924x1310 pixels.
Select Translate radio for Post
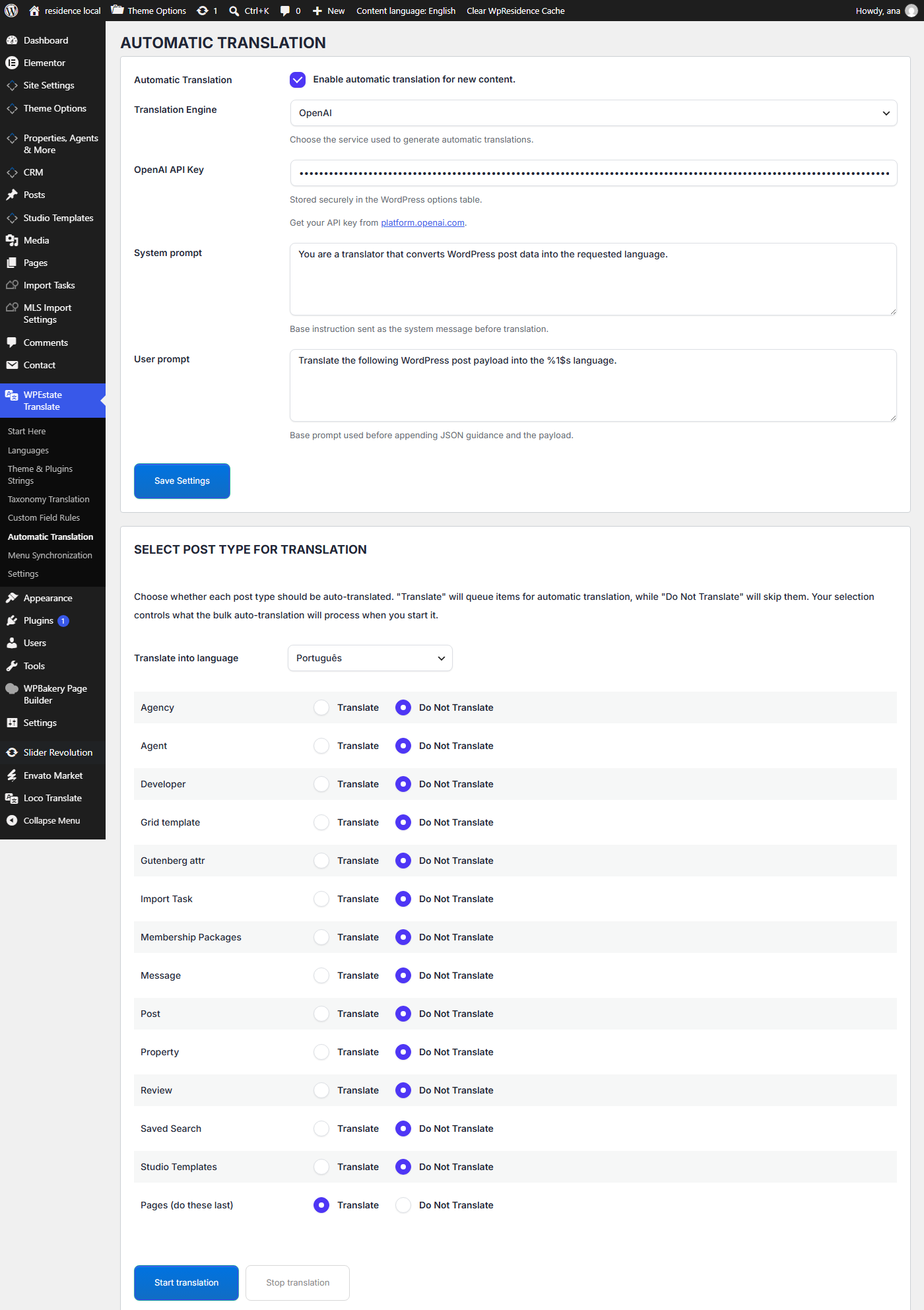click(321, 1014)
